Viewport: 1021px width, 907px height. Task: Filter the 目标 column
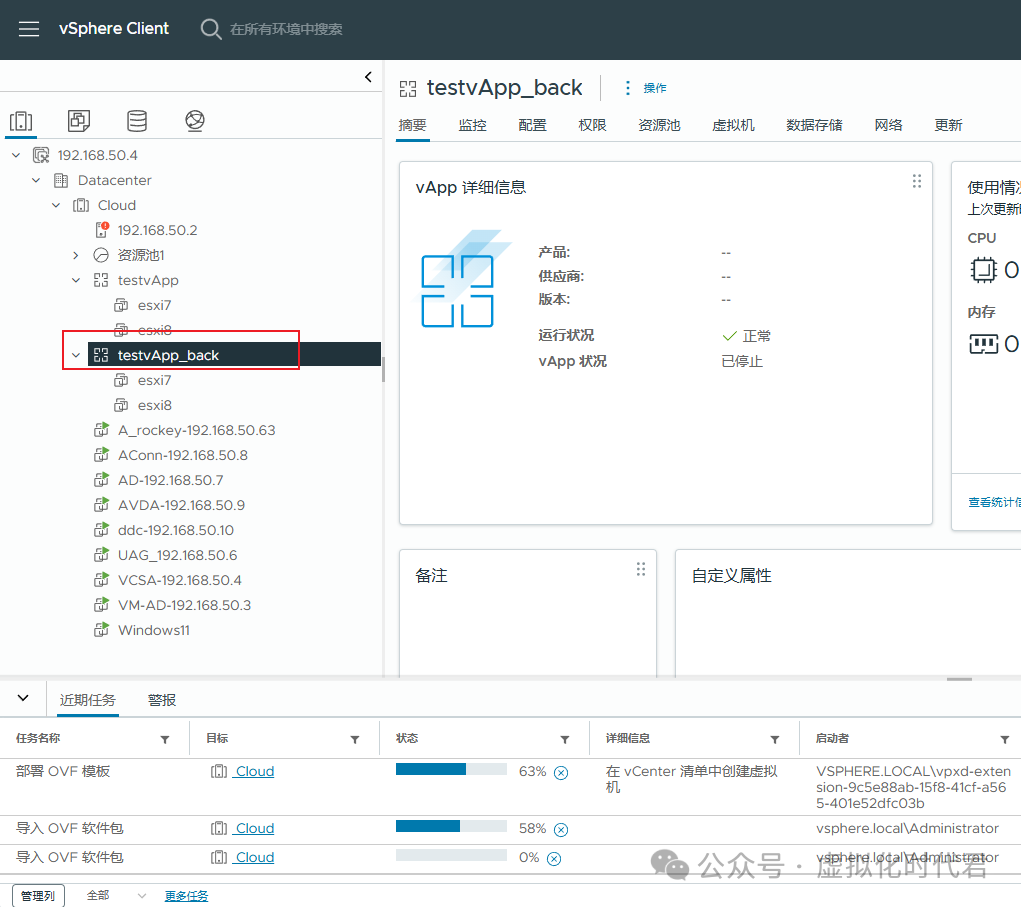pyautogui.click(x=355, y=740)
